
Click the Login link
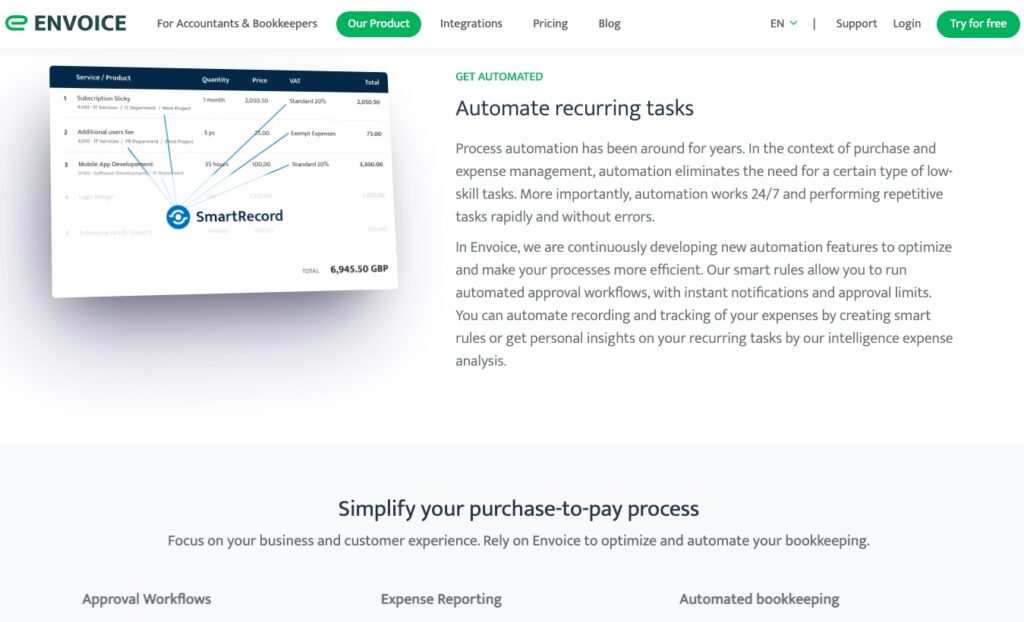tap(906, 24)
